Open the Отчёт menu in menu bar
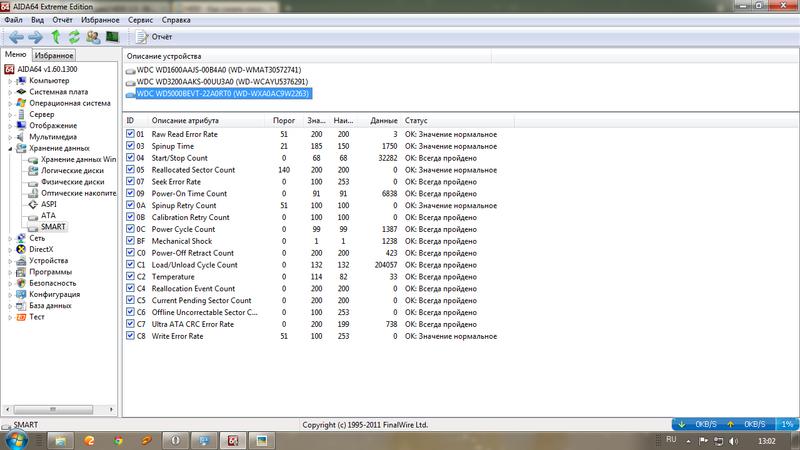The height and width of the screenshot is (450, 800). pyautogui.click(x=62, y=20)
